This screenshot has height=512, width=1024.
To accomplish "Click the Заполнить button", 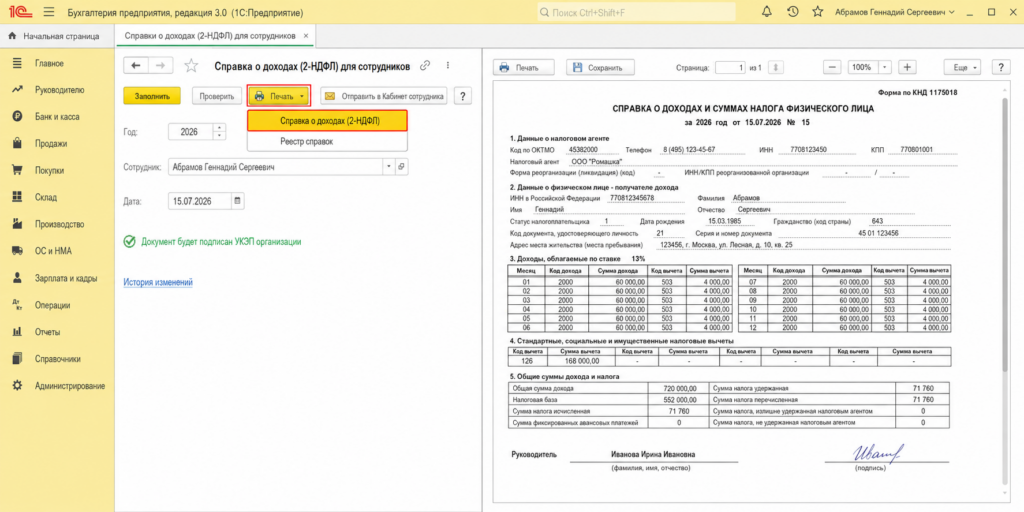I will click(152, 96).
